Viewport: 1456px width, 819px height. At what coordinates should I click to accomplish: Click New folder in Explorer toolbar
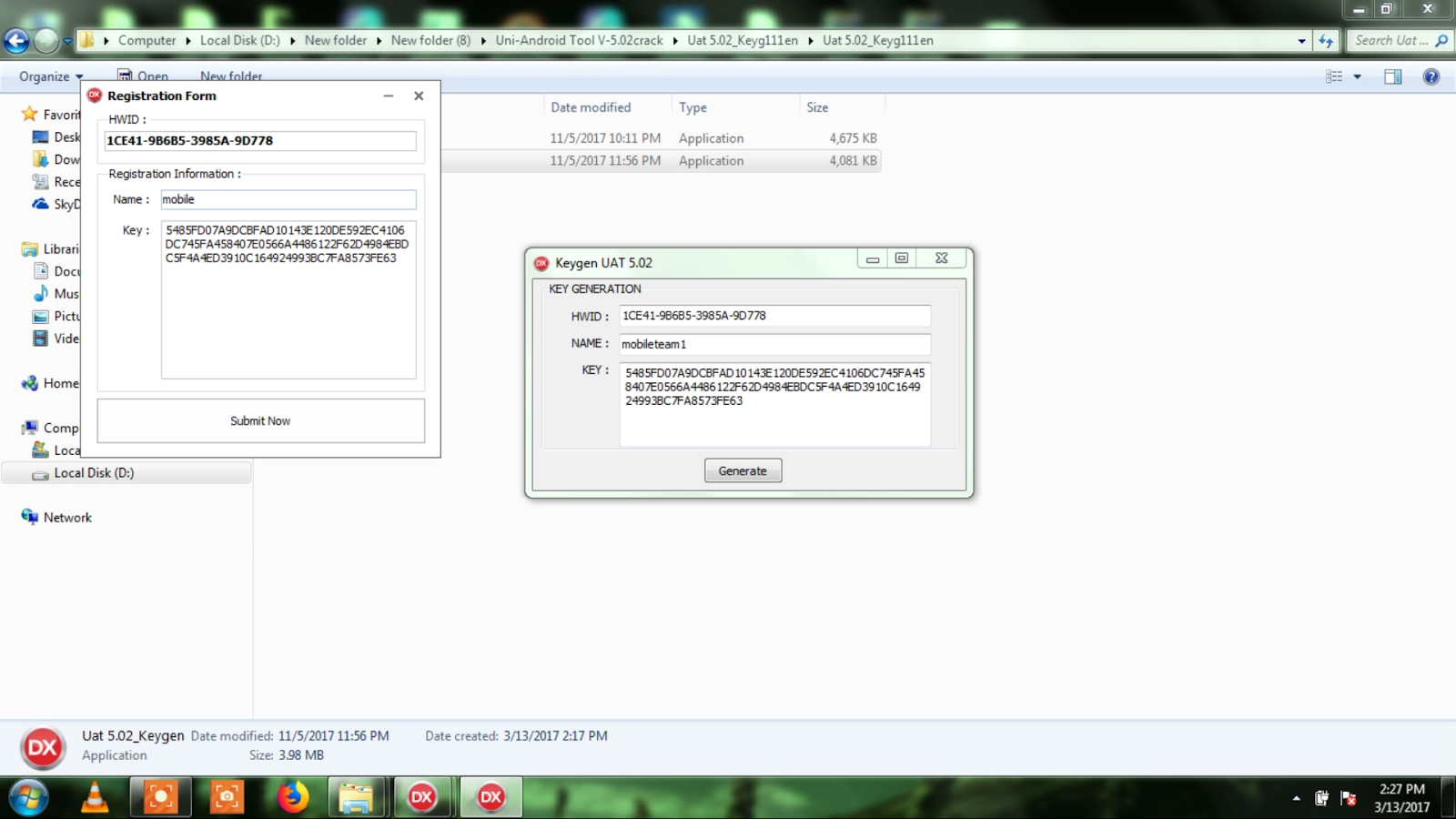[231, 76]
